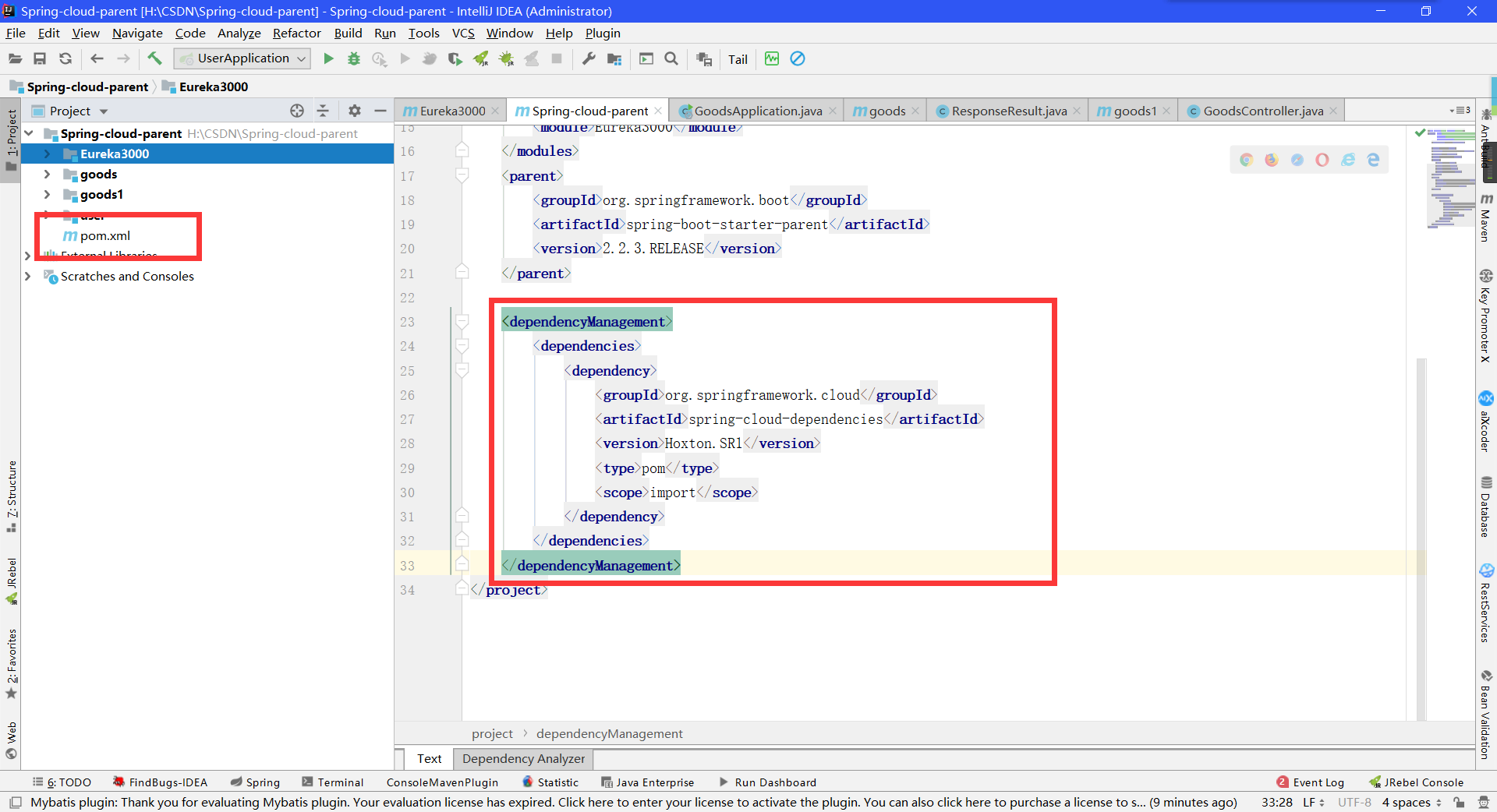1497x812 pixels.
Task: Open in Opera browser icon
Action: coord(1322,160)
